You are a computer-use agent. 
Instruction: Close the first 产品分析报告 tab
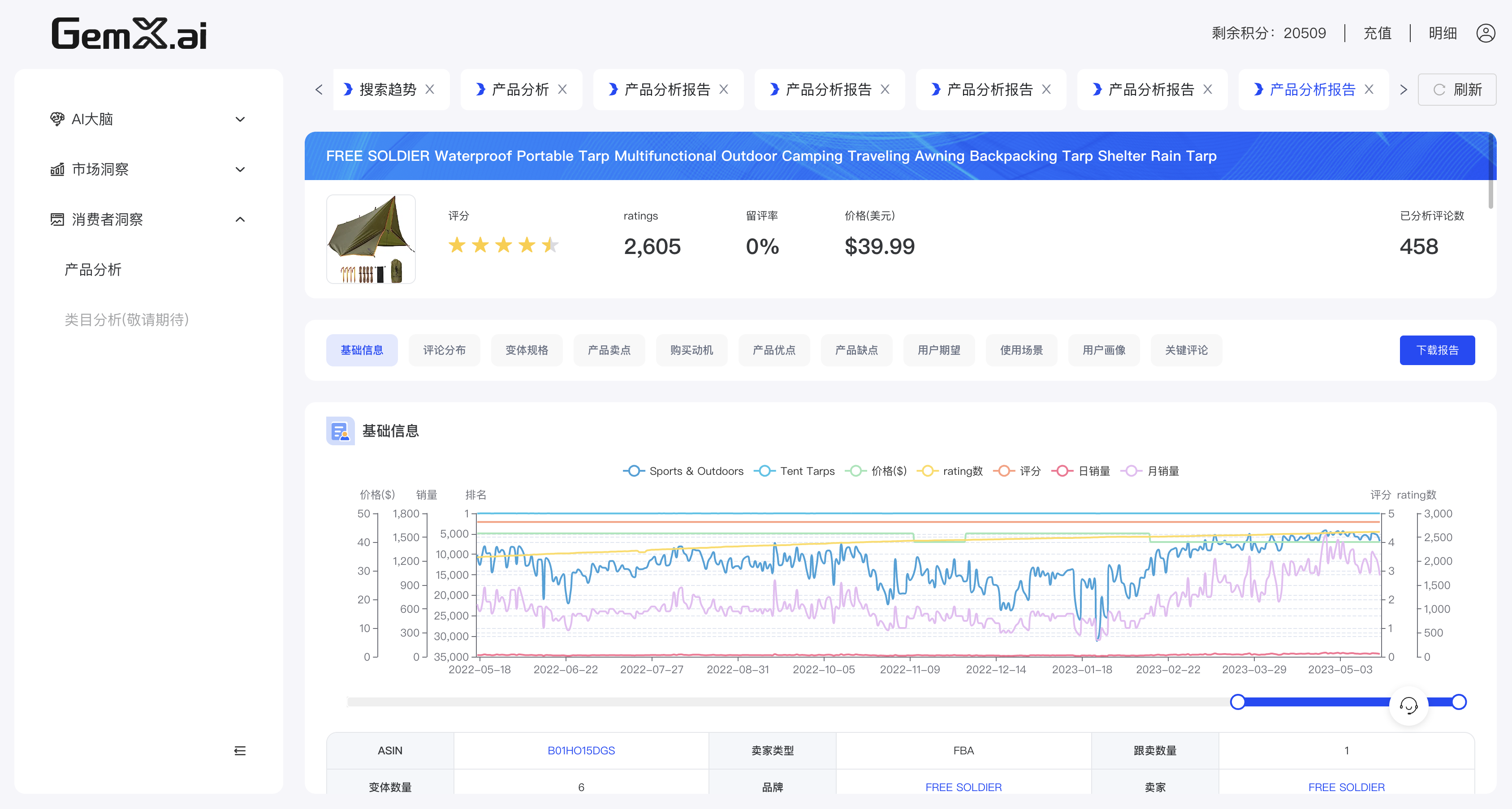(x=724, y=89)
